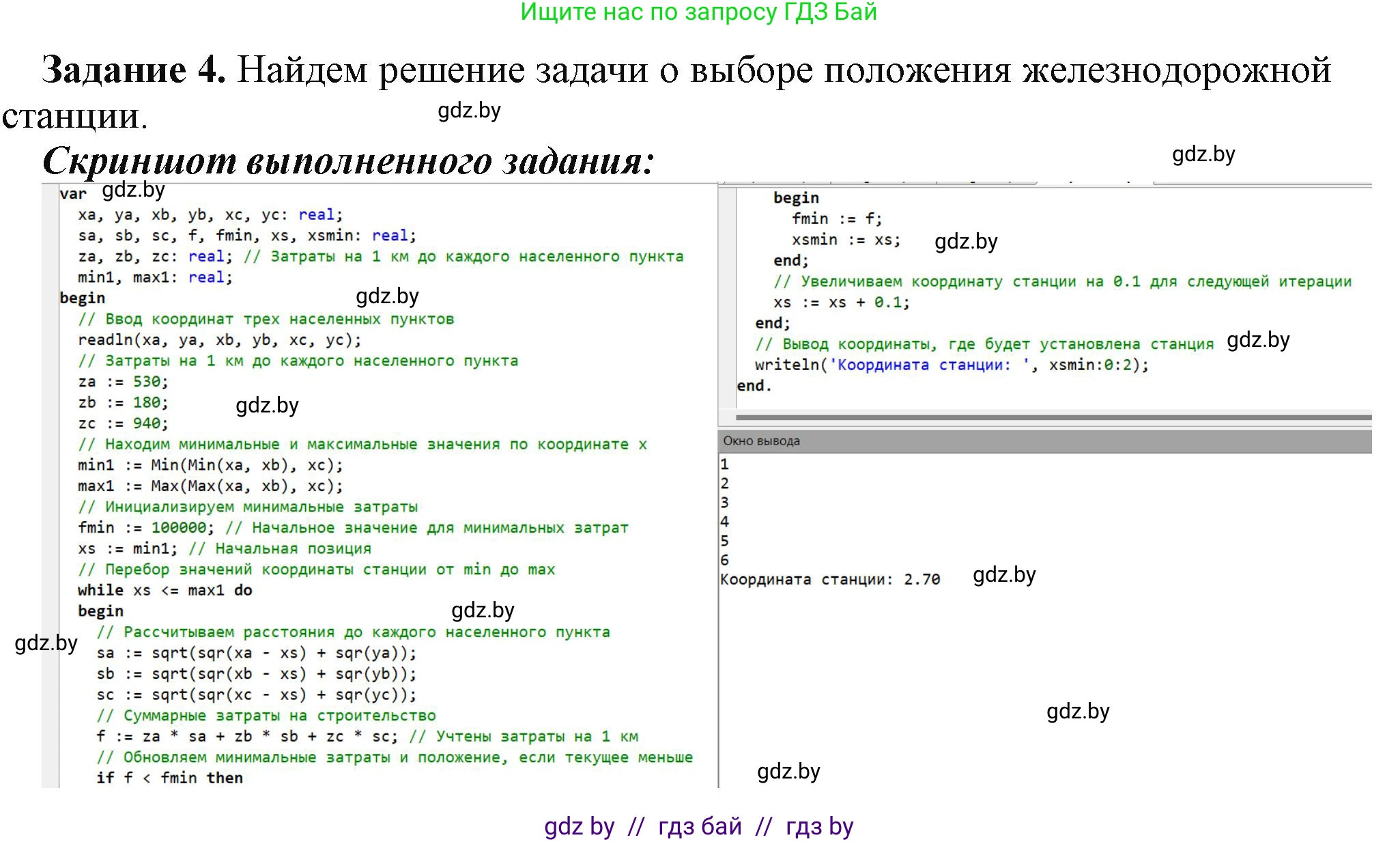Click the var keyword at top of code
1400x842 pixels.
pyautogui.click(x=73, y=193)
